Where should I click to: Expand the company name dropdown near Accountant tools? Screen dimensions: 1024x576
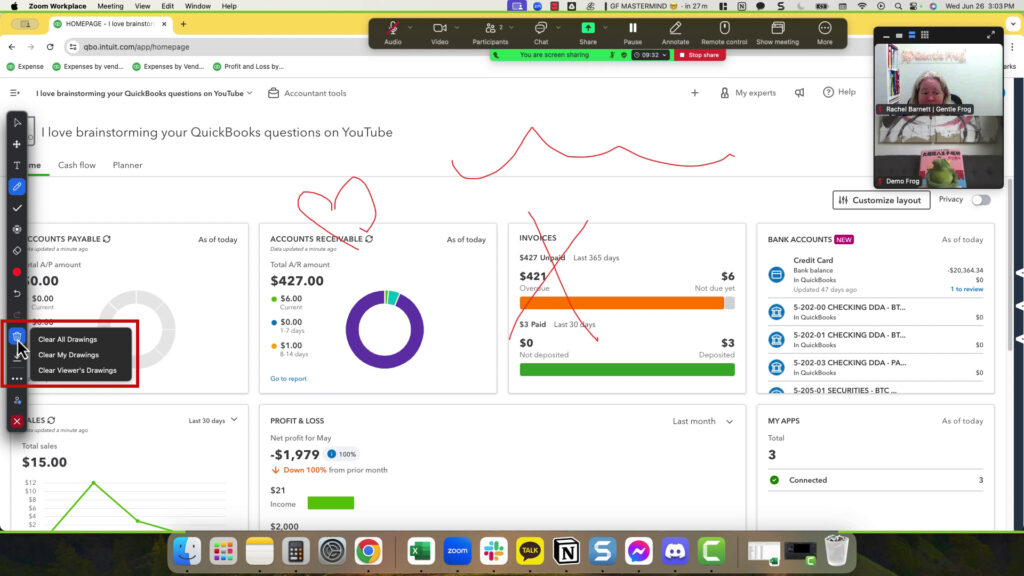coord(249,93)
